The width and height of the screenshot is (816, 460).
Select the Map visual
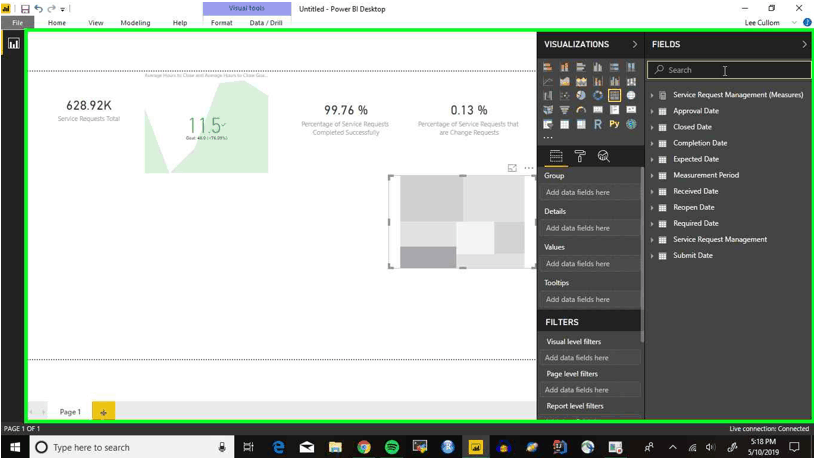[631, 96]
